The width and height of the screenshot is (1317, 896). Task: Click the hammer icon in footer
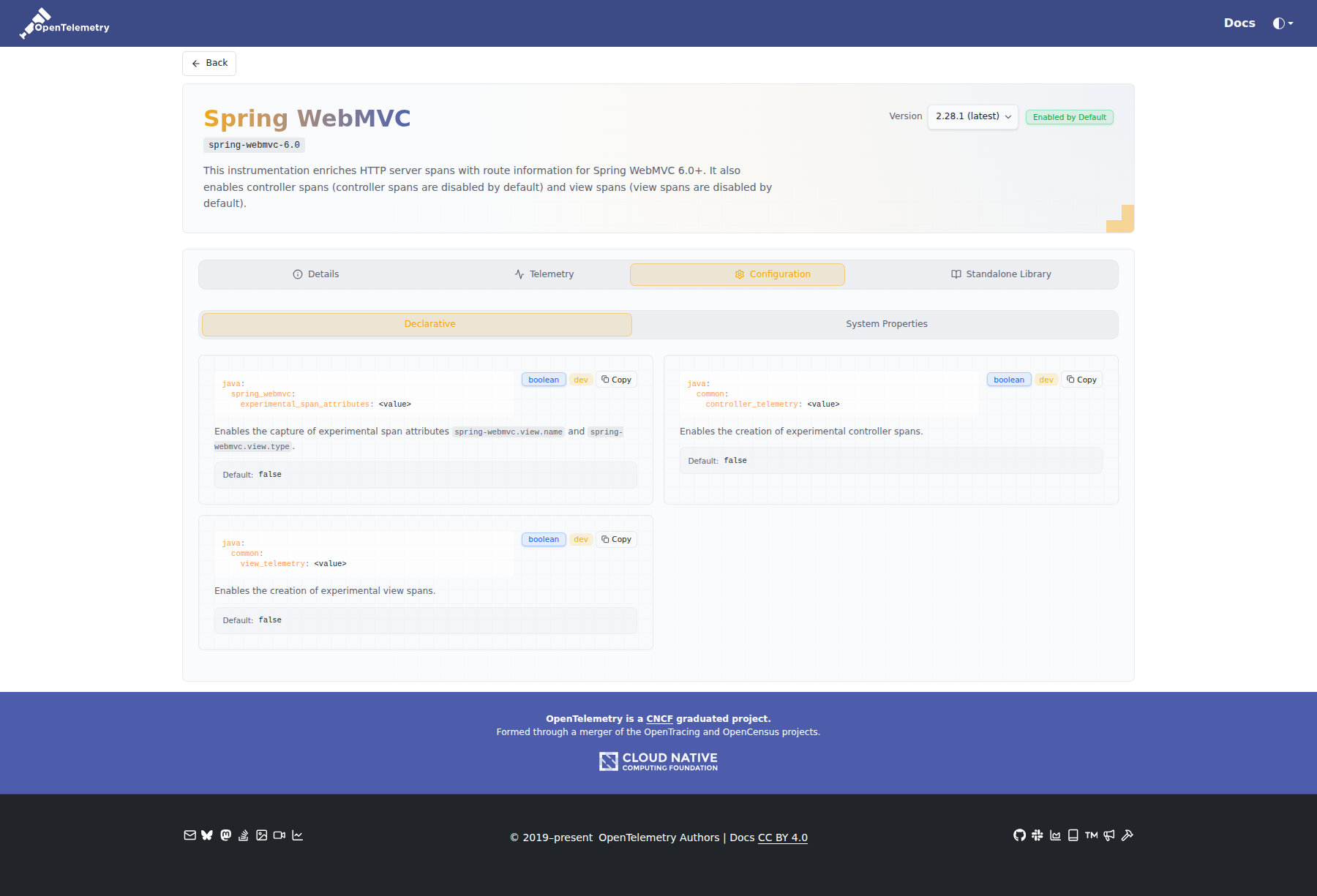click(x=1127, y=835)
